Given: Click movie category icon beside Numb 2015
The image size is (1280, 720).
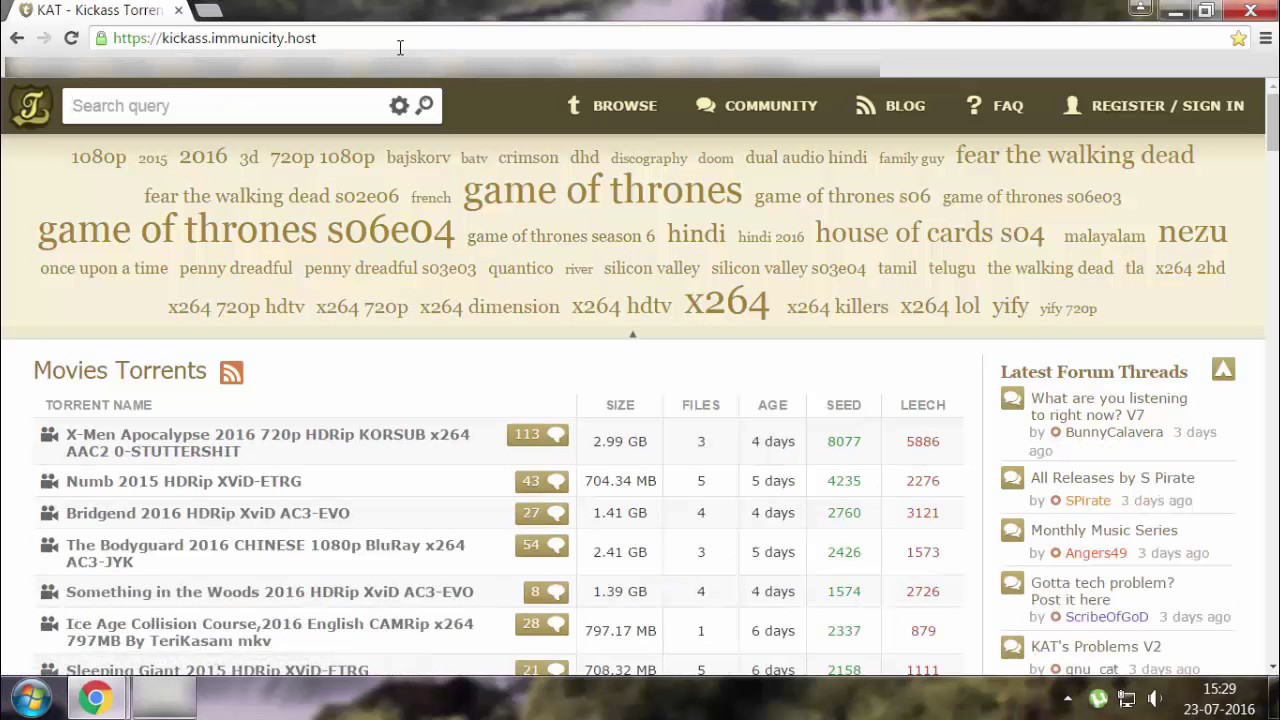Looking at the screenshot, I should [x=49, y=481].
